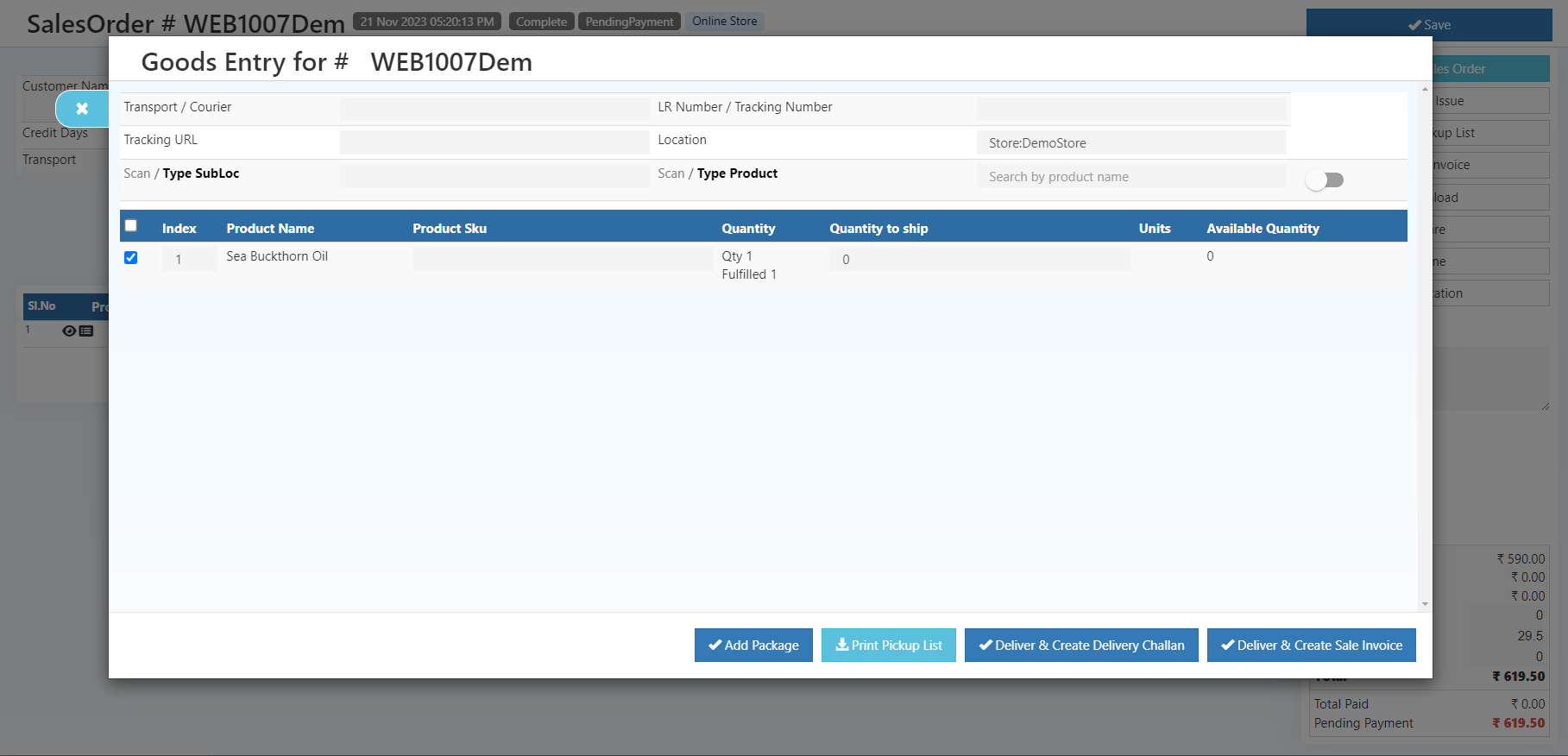
Task: Click the Tracking URL input field
Action: 494,142
